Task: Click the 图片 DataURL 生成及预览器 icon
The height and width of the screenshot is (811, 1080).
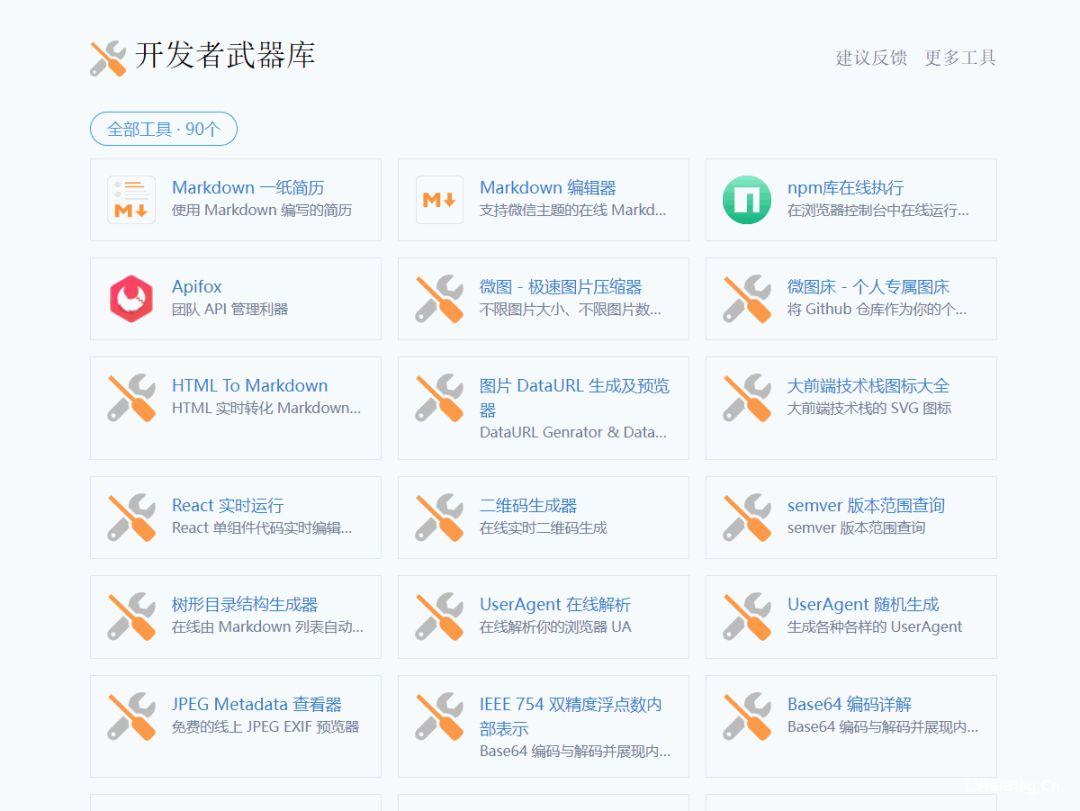Action: click(x=439, y=398)
